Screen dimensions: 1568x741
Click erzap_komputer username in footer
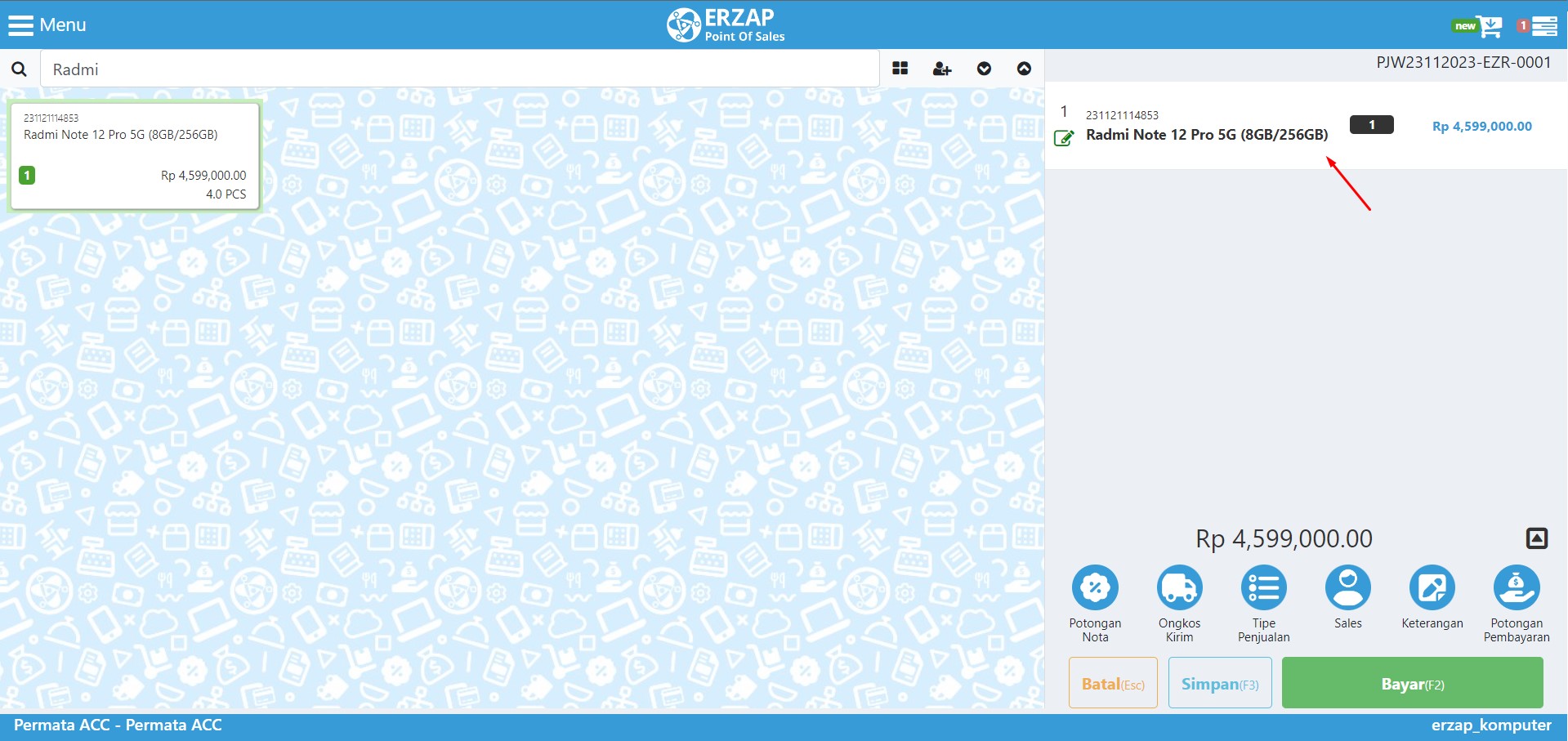coord(1491,725)
